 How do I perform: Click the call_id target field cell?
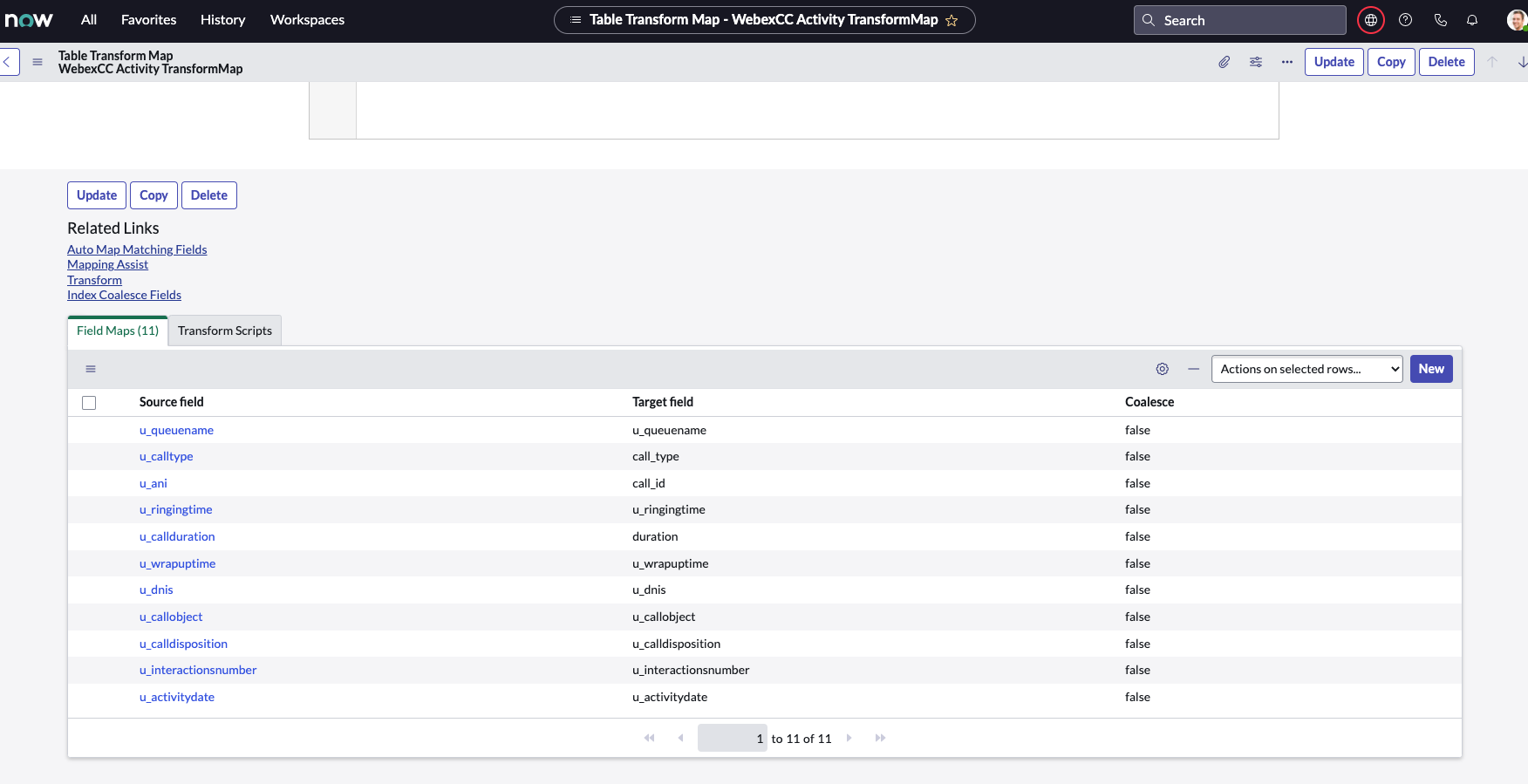(649, 483)
